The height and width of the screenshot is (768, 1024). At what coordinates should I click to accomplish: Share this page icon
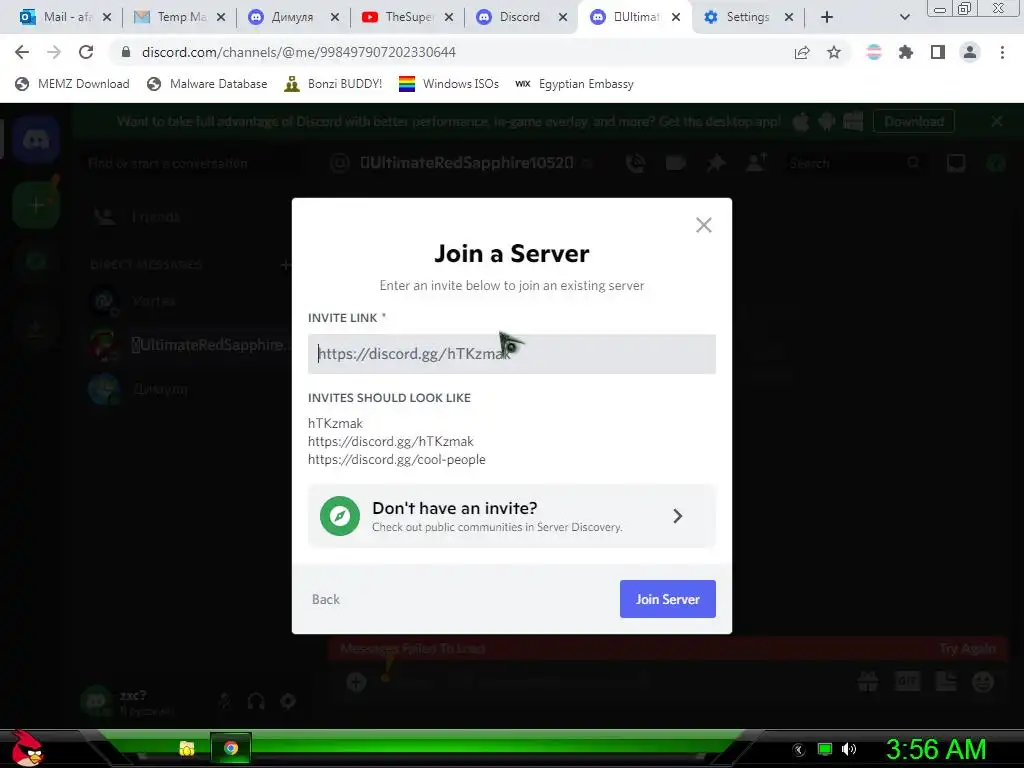coord(802,52)
